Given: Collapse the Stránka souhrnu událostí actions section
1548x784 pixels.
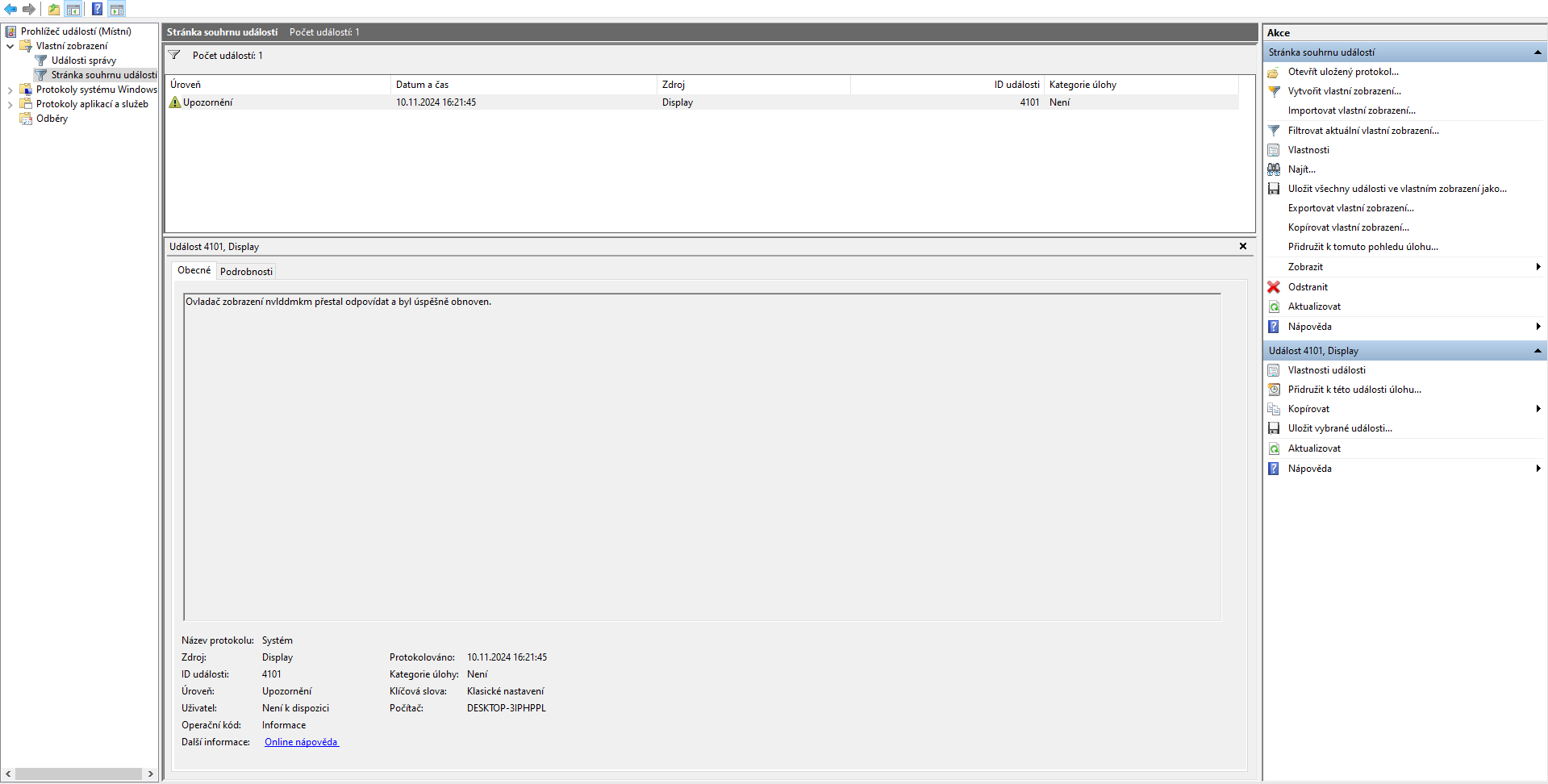Looking at the screenshot, I should (x=1538, y=52).
